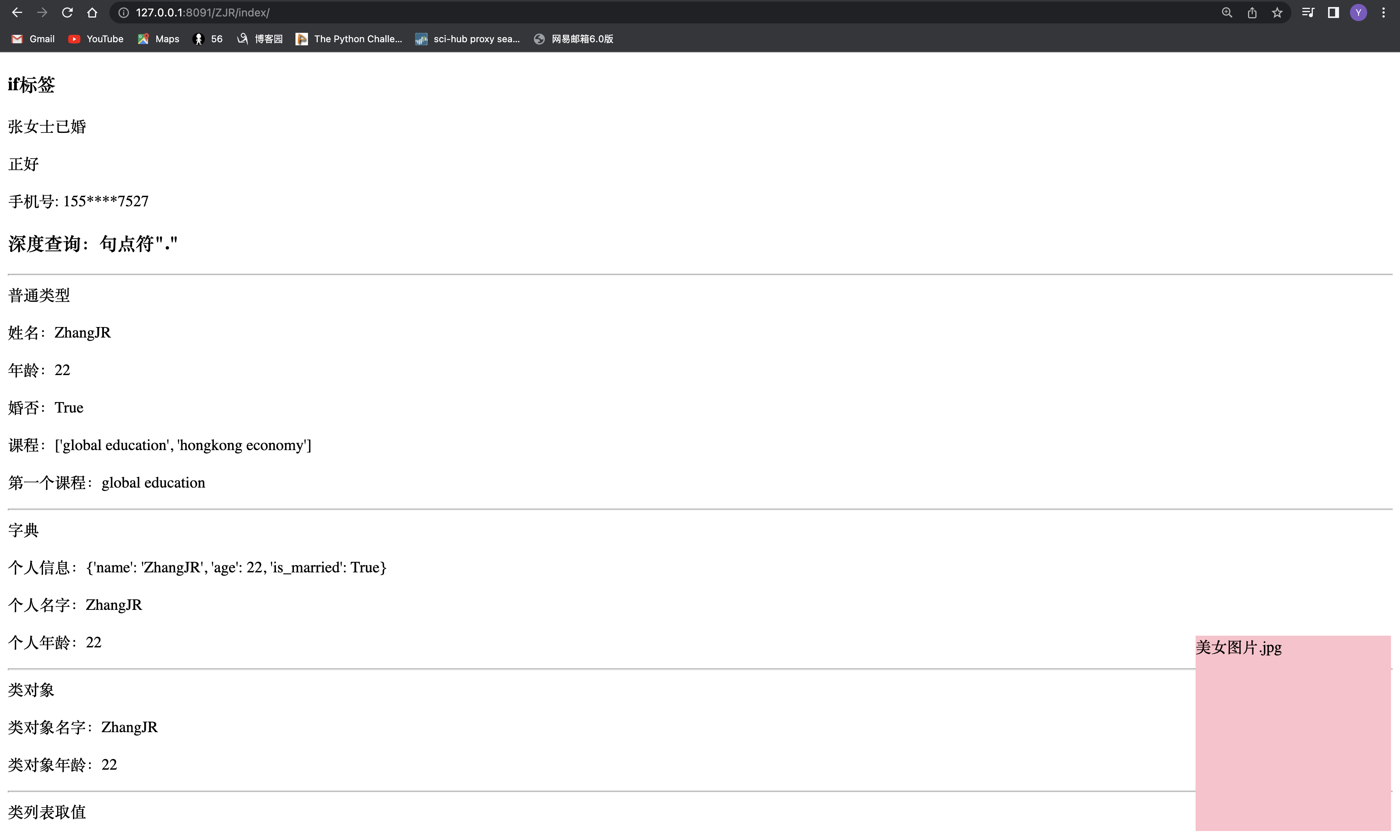Open the 网易邮箱6.0版 bookmark
Image resolution: width=1400 pixels, height=840 pixels.
click(573, 39)
